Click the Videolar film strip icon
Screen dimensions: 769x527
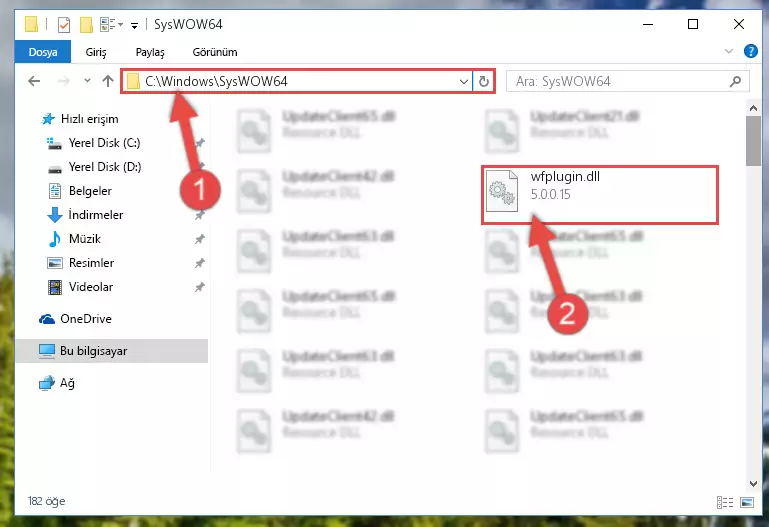point(54,287)
